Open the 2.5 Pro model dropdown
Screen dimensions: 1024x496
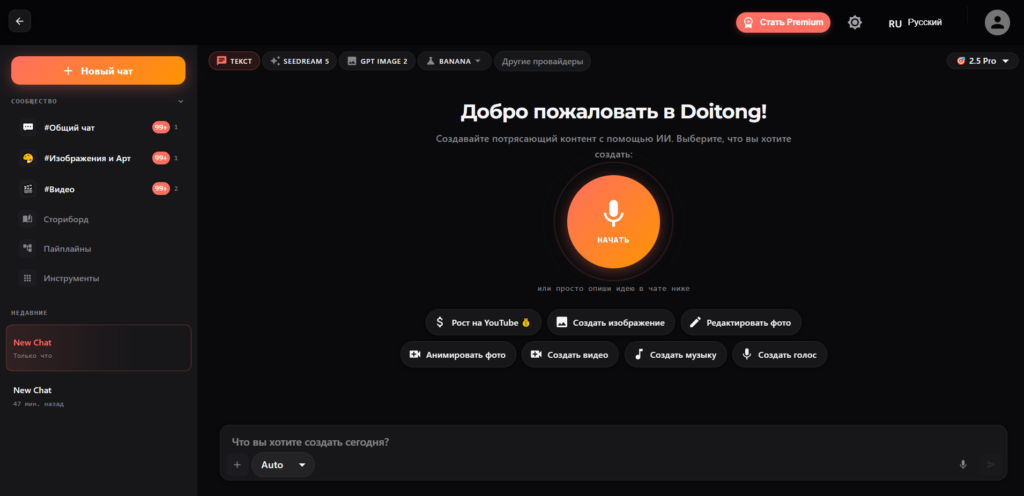pos(982,61)
